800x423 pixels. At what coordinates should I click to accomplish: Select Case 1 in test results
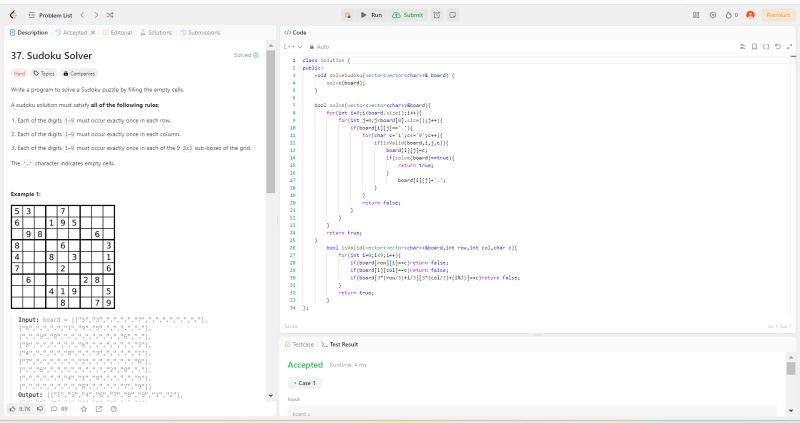[x=305, y=383]
